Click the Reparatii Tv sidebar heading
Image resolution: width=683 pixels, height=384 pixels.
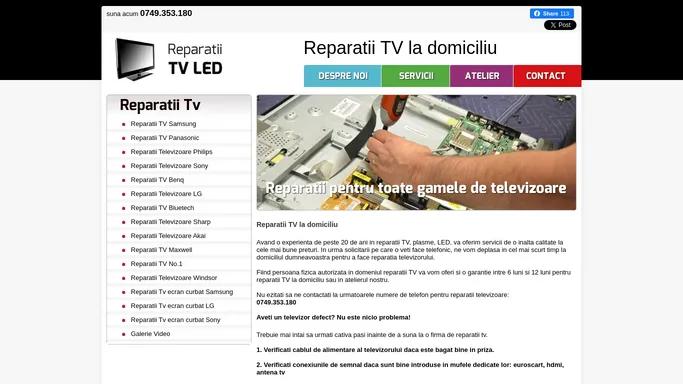click(160, 105)
